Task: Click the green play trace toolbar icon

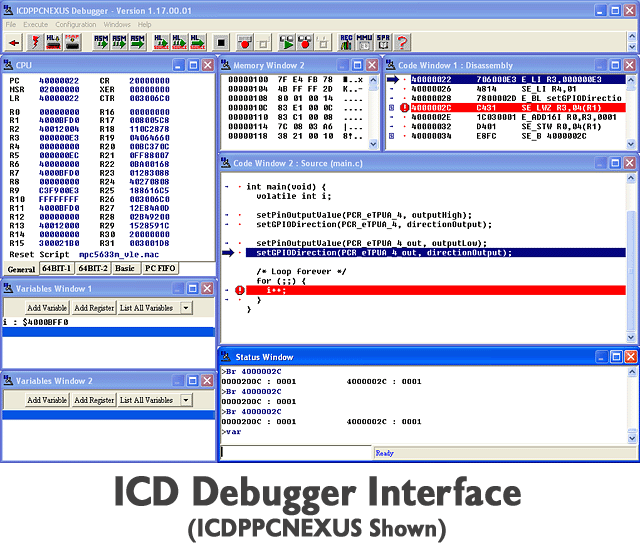Action: coord(287,42)
